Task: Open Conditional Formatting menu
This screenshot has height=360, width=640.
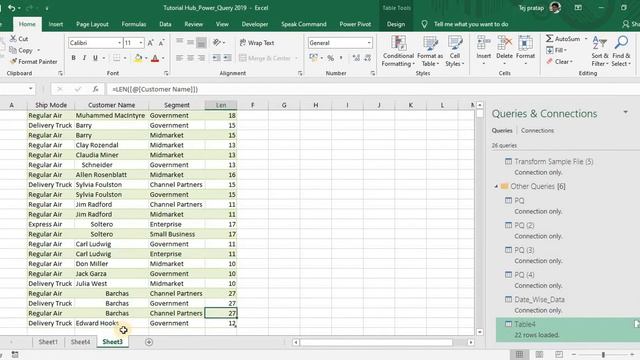Action: [398, 51]
